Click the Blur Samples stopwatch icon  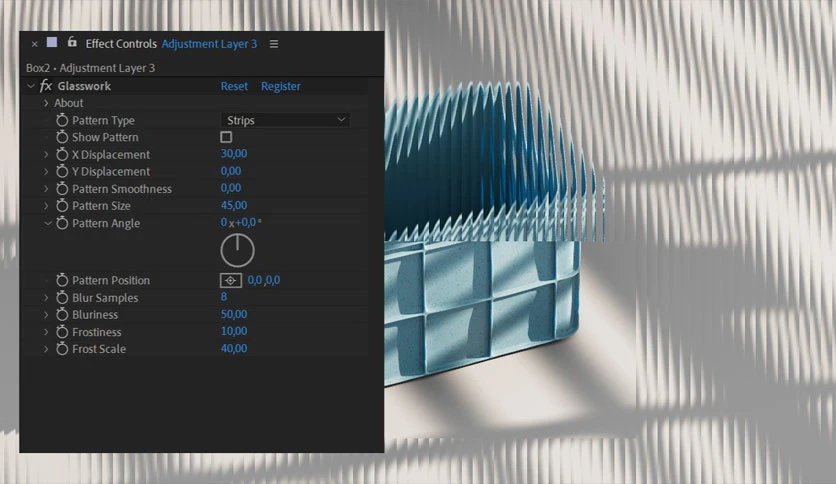(x=62, y=297)
